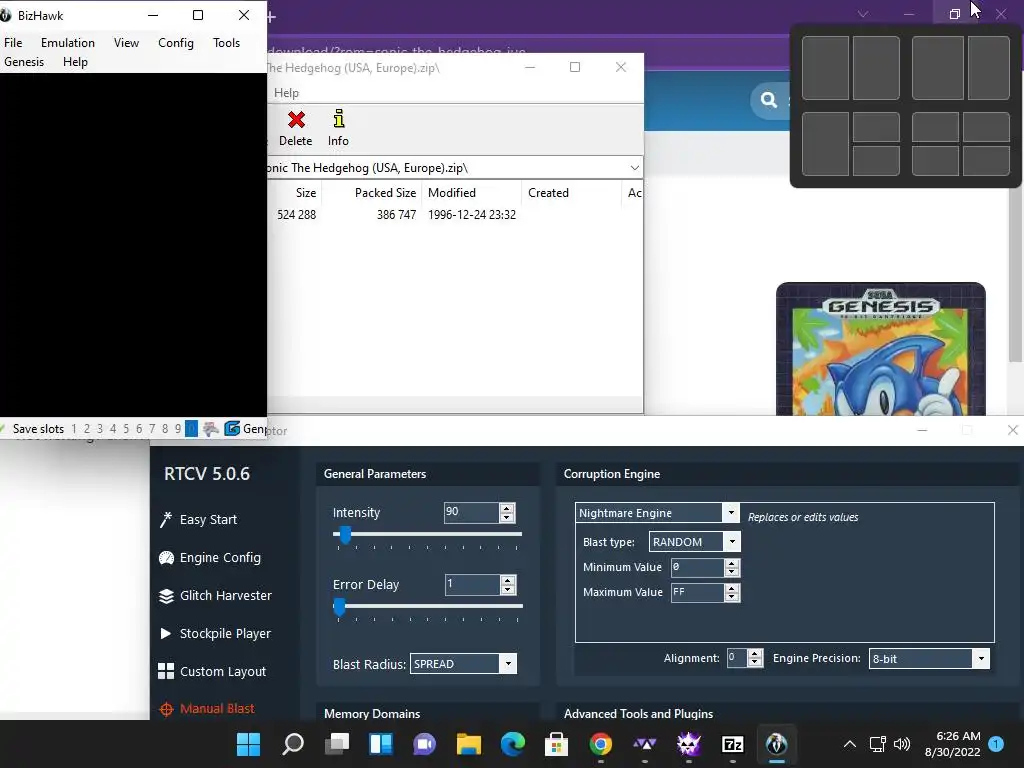Open Microsoft Edge from the taskbar
This screenshot has height=768, width=1024.
point(513,744)
